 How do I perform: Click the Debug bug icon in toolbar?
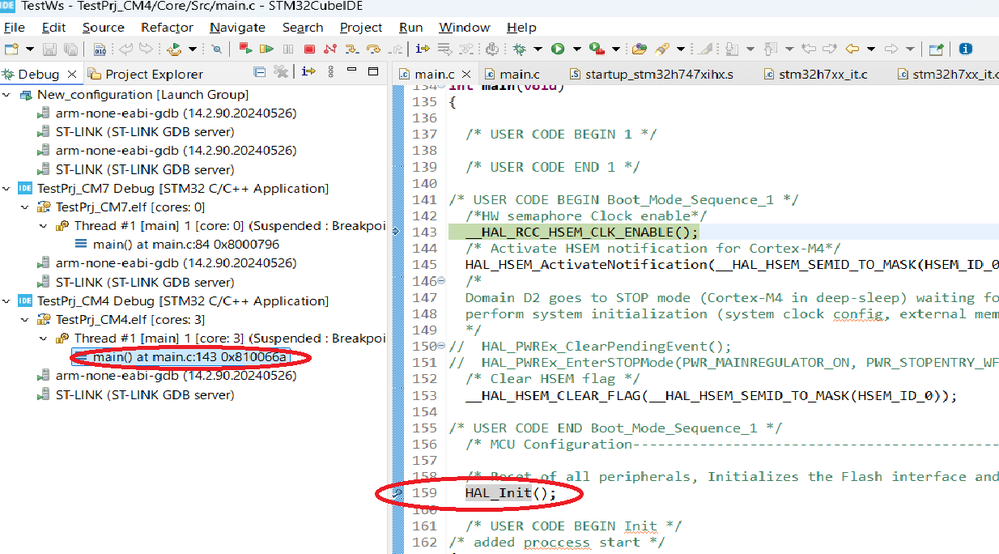click(x=520, y=49)
